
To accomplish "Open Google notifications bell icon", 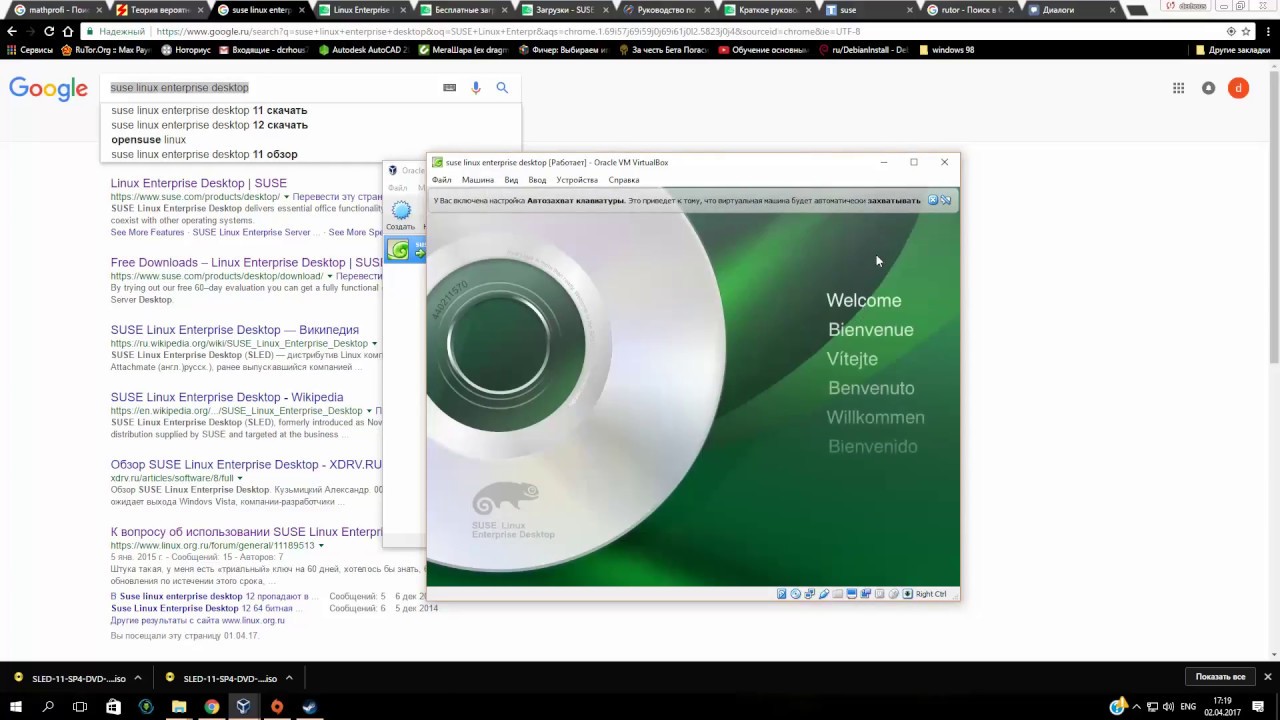I will 1208,88.
